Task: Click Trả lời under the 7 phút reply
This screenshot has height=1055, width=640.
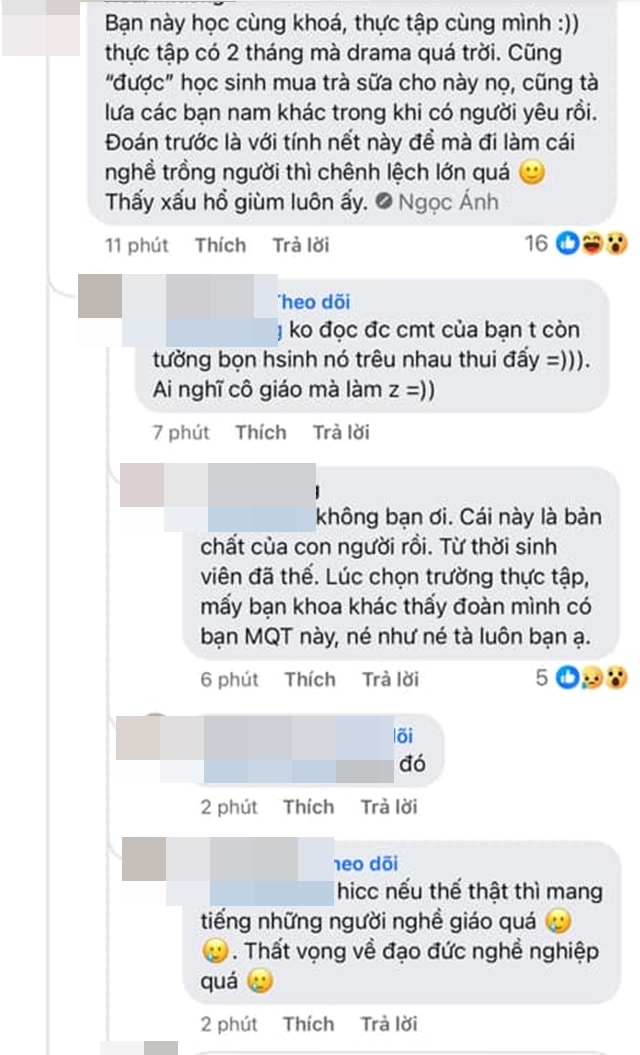Action: (x=341, y=432)
